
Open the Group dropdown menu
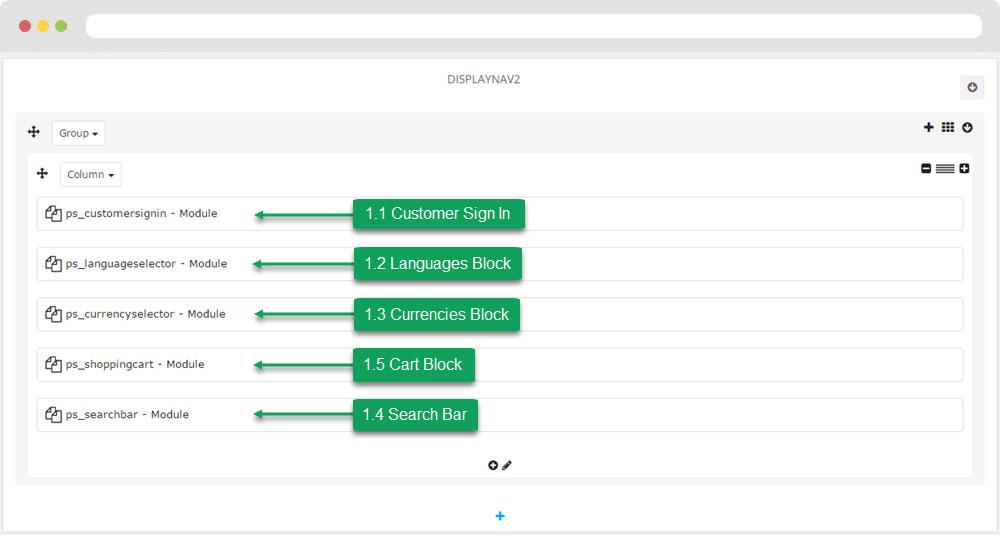click(78, 133)
